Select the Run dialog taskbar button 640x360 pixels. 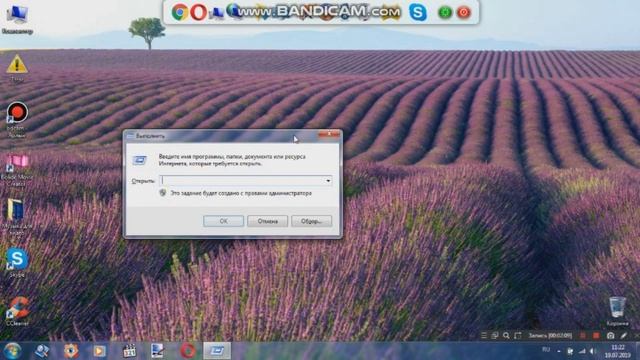click(217, 351)
